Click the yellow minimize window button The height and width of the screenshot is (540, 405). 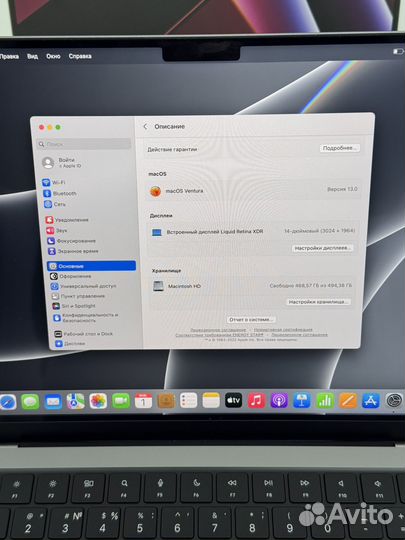pos(50,127)
